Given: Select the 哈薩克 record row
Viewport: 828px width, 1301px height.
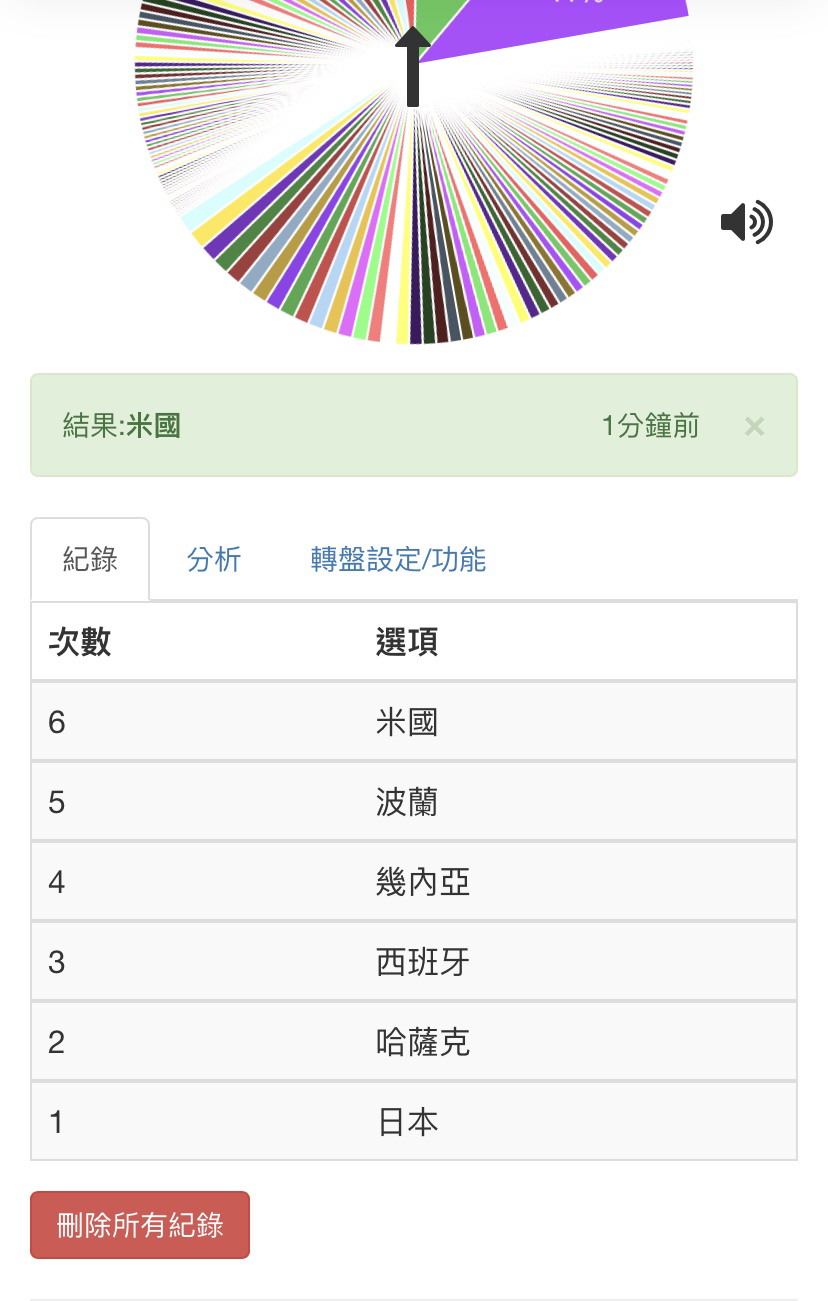Looking at the screenshot, I should point(414,1042).
